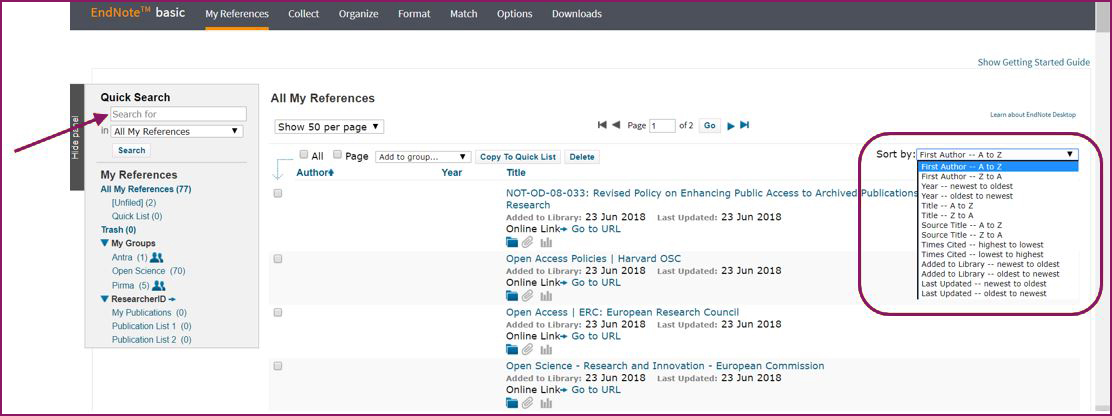The image size is (1112, 416).
Task: Collapse the My Groups tree section
Action: click(105, 243)
